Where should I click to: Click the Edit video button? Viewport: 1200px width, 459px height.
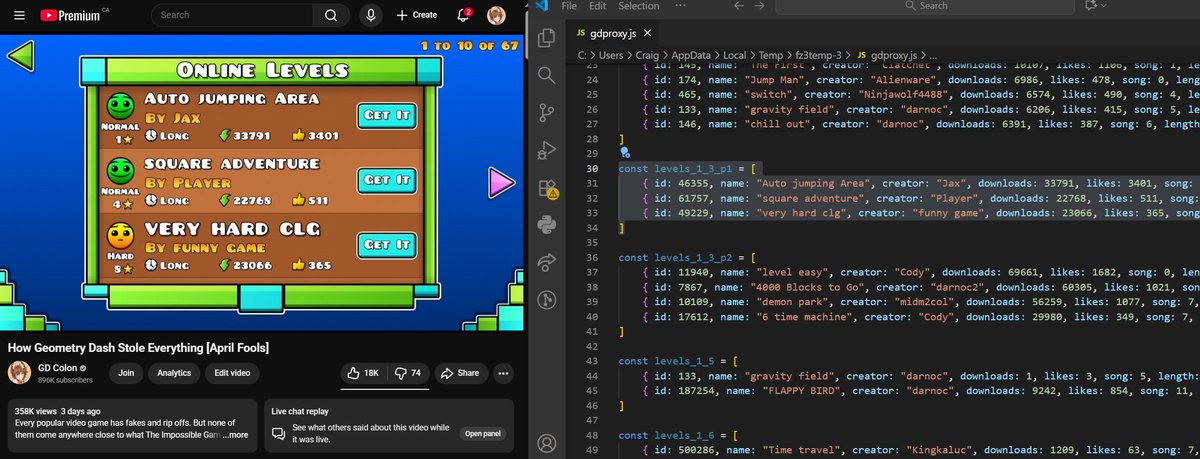232,373
